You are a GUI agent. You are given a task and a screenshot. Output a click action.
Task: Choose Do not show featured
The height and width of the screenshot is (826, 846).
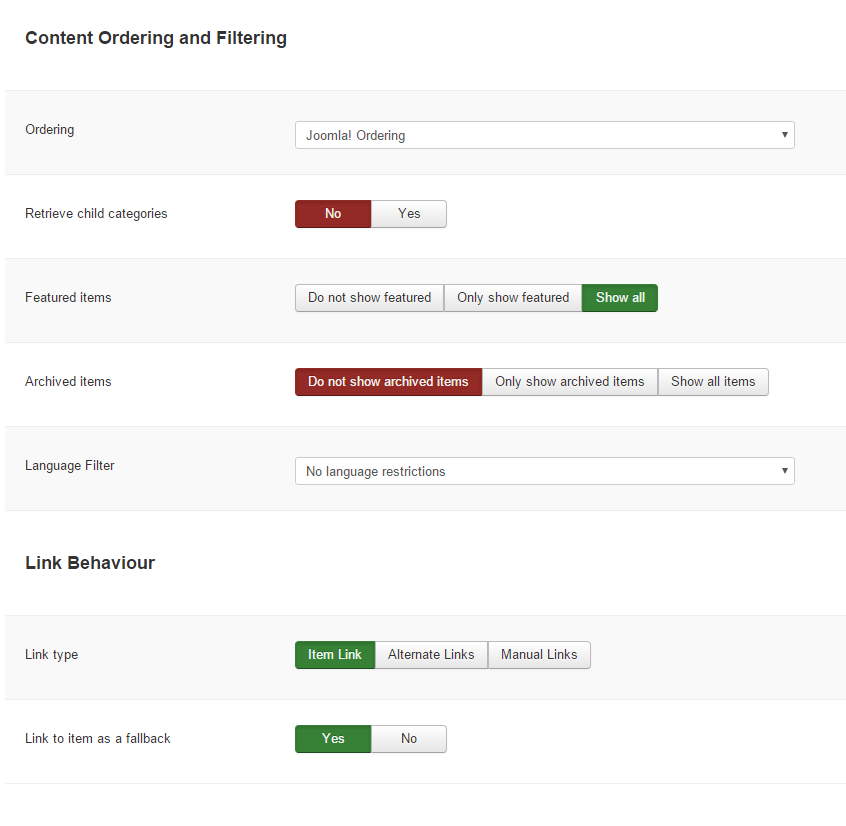pyautogui.click(x=370, y=298)
